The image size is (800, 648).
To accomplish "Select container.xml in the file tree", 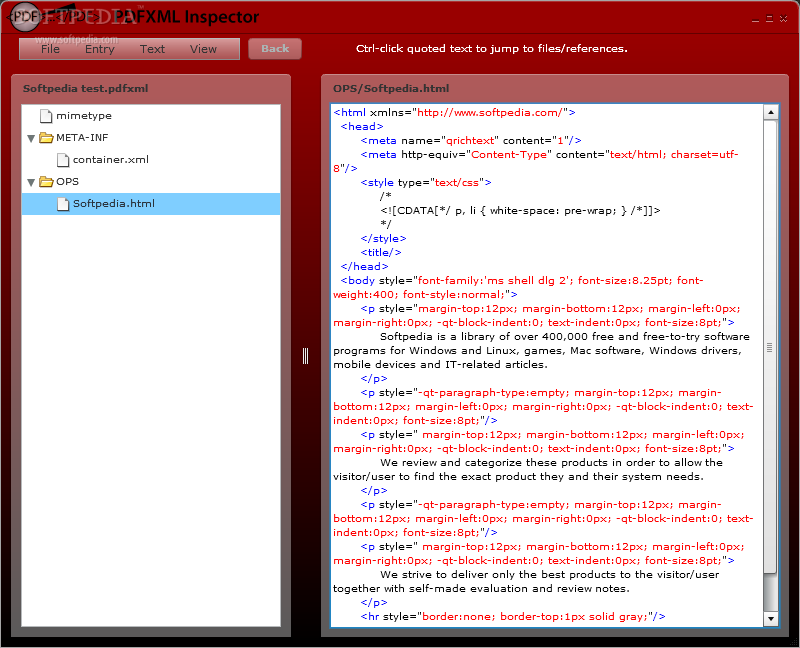I will [111, 160].
